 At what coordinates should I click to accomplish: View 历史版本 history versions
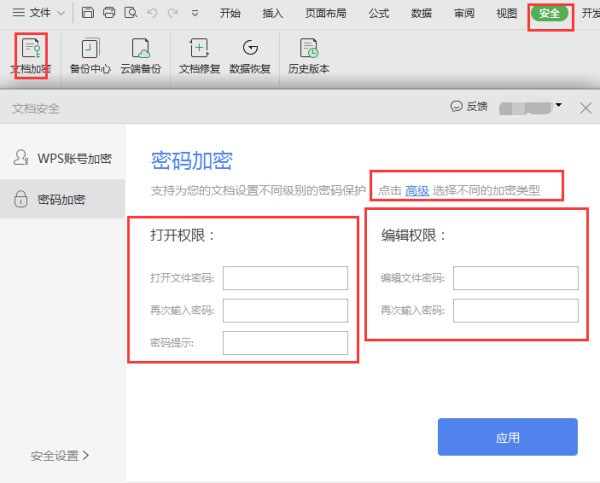click(x=308, y=56)
